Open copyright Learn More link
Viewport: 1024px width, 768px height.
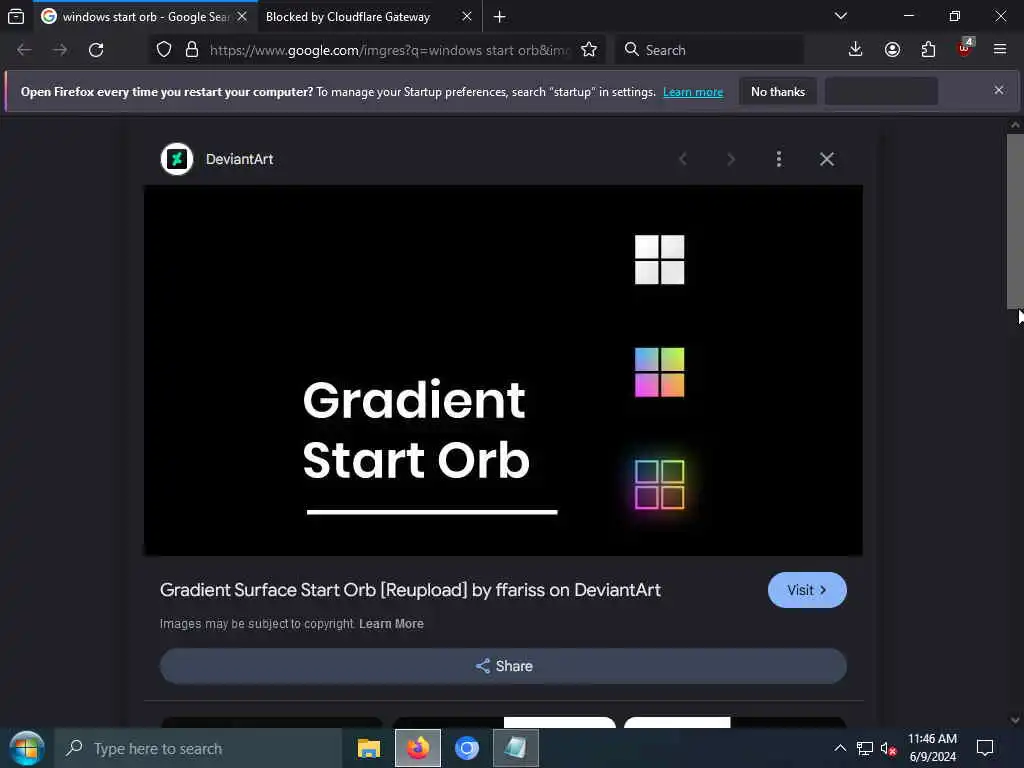coord(391,624)
